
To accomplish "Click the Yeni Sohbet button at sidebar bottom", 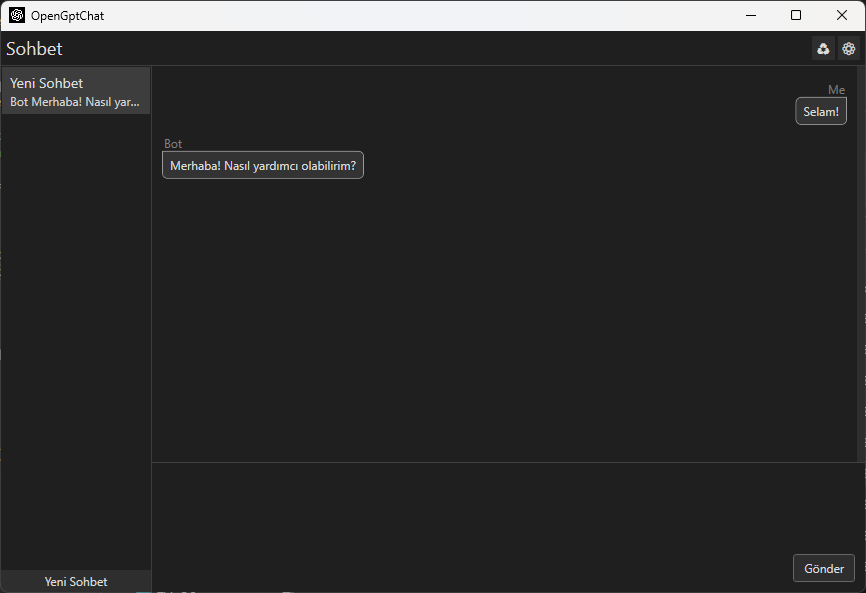I will [x=76, y=581].
